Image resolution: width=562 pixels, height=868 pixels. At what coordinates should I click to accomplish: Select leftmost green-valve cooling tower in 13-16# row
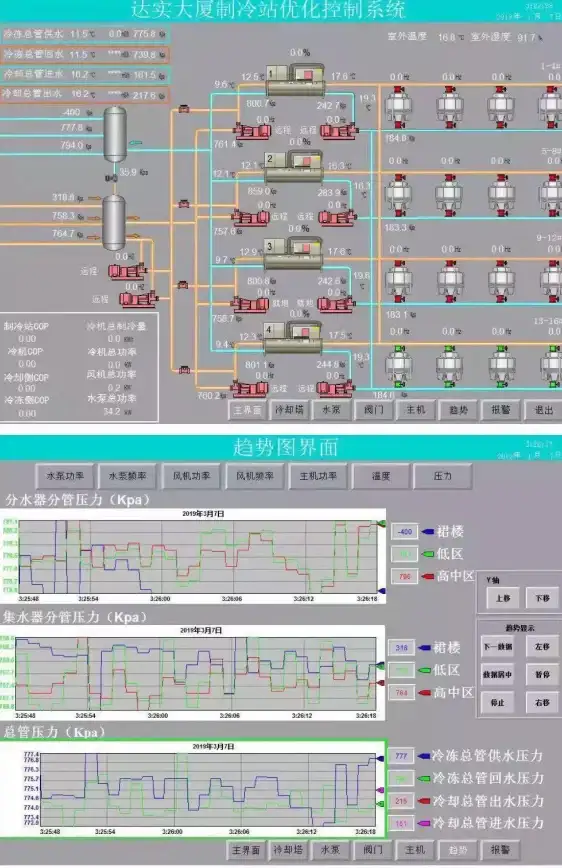398,366
